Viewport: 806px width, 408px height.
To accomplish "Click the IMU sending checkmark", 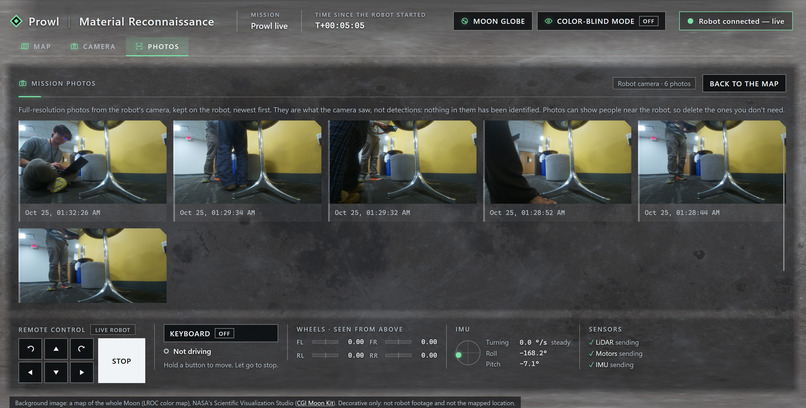I will coord(592,365).
